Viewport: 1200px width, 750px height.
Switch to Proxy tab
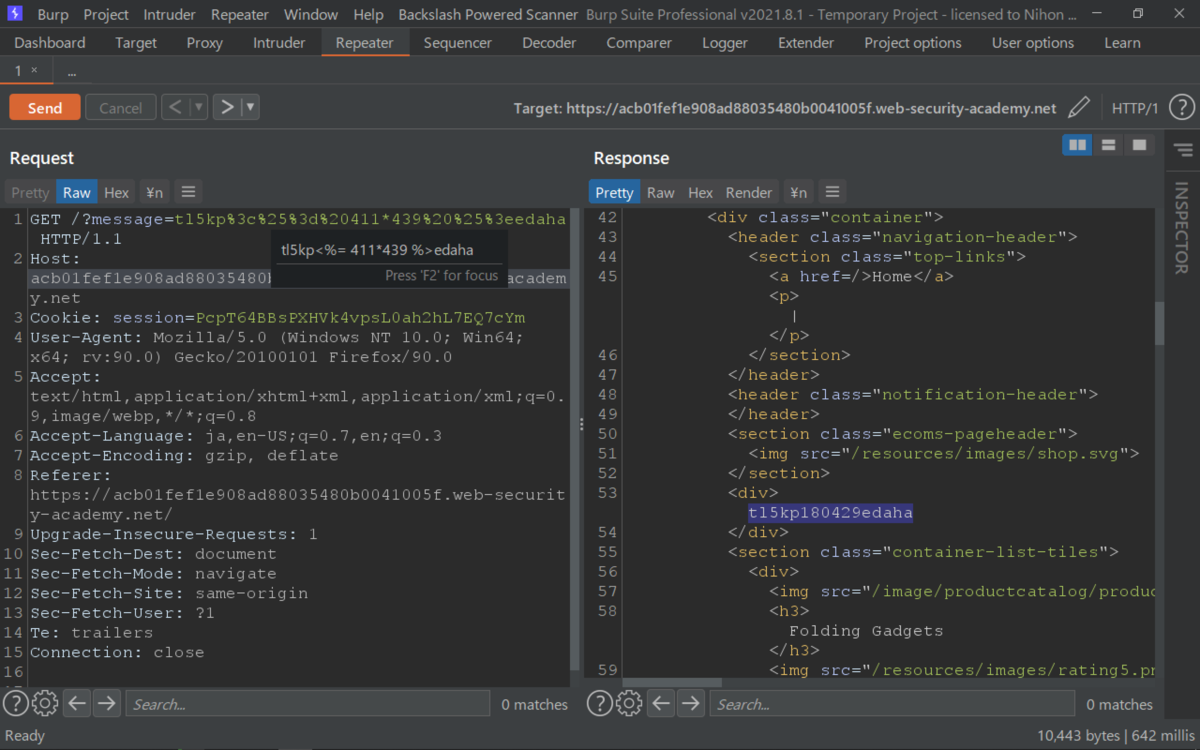click(205, 43)
